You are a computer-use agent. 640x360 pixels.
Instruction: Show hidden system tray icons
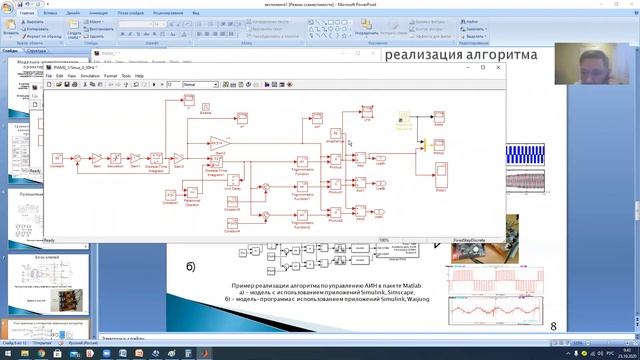pyautogui.click(x=568, y=353)
